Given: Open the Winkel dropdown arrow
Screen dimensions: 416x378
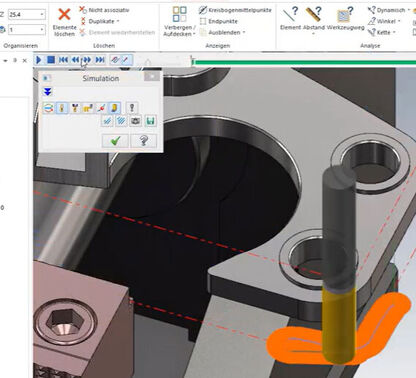Looking at the screenshot, I should point(399,21).
